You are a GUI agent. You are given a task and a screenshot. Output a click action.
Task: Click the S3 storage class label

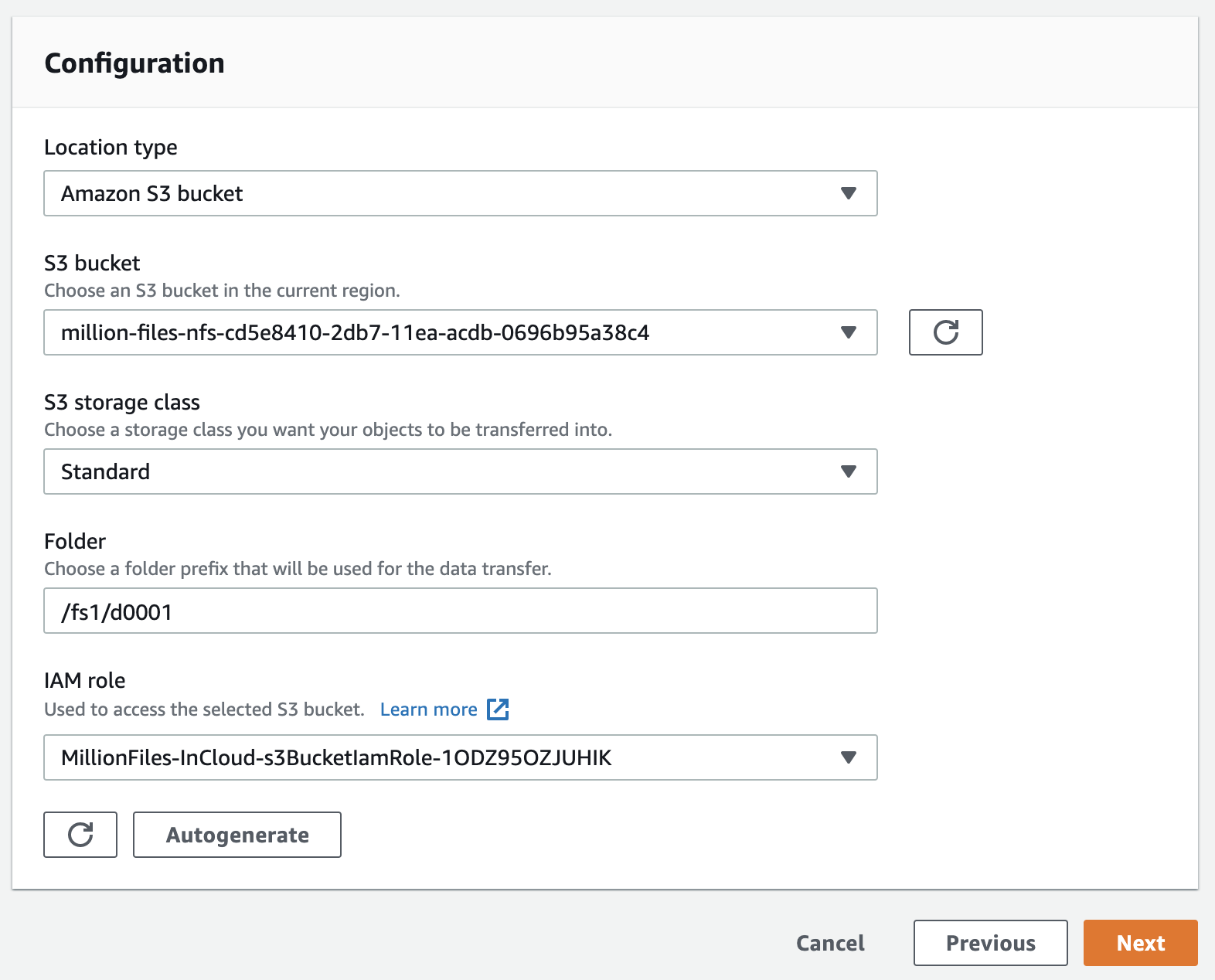(122, 403)
